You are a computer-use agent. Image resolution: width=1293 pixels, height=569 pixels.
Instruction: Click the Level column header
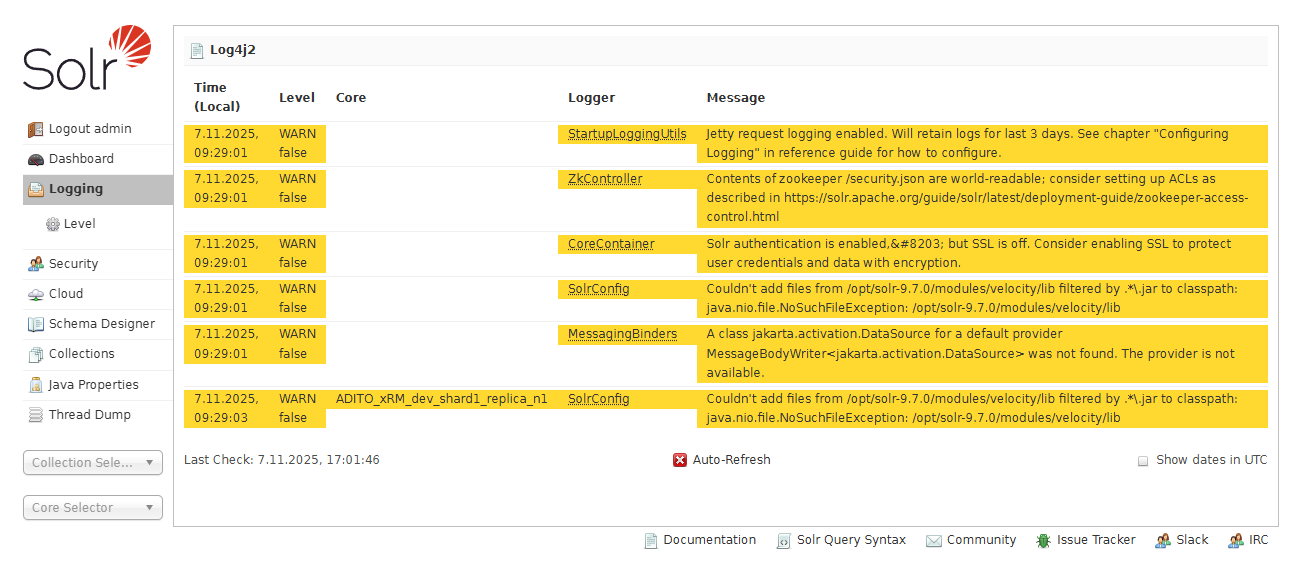click(x=297, y=98)
